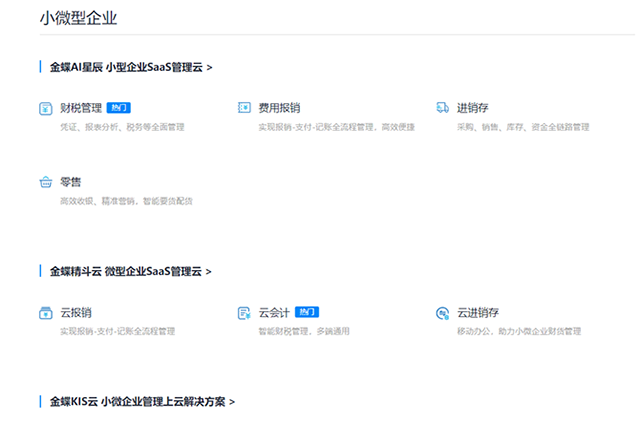Click the 智能财税管理，多端通用 description
Screen dimensions: 640x423
coord(304,331)
